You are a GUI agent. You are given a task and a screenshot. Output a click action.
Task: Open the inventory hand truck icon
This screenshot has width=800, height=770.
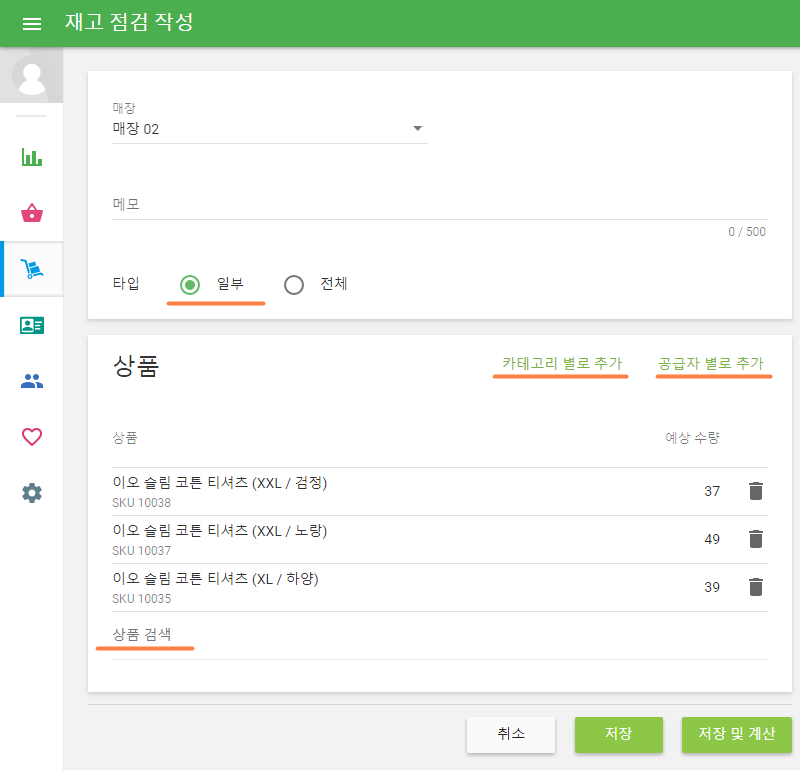[x=32, y=269]
